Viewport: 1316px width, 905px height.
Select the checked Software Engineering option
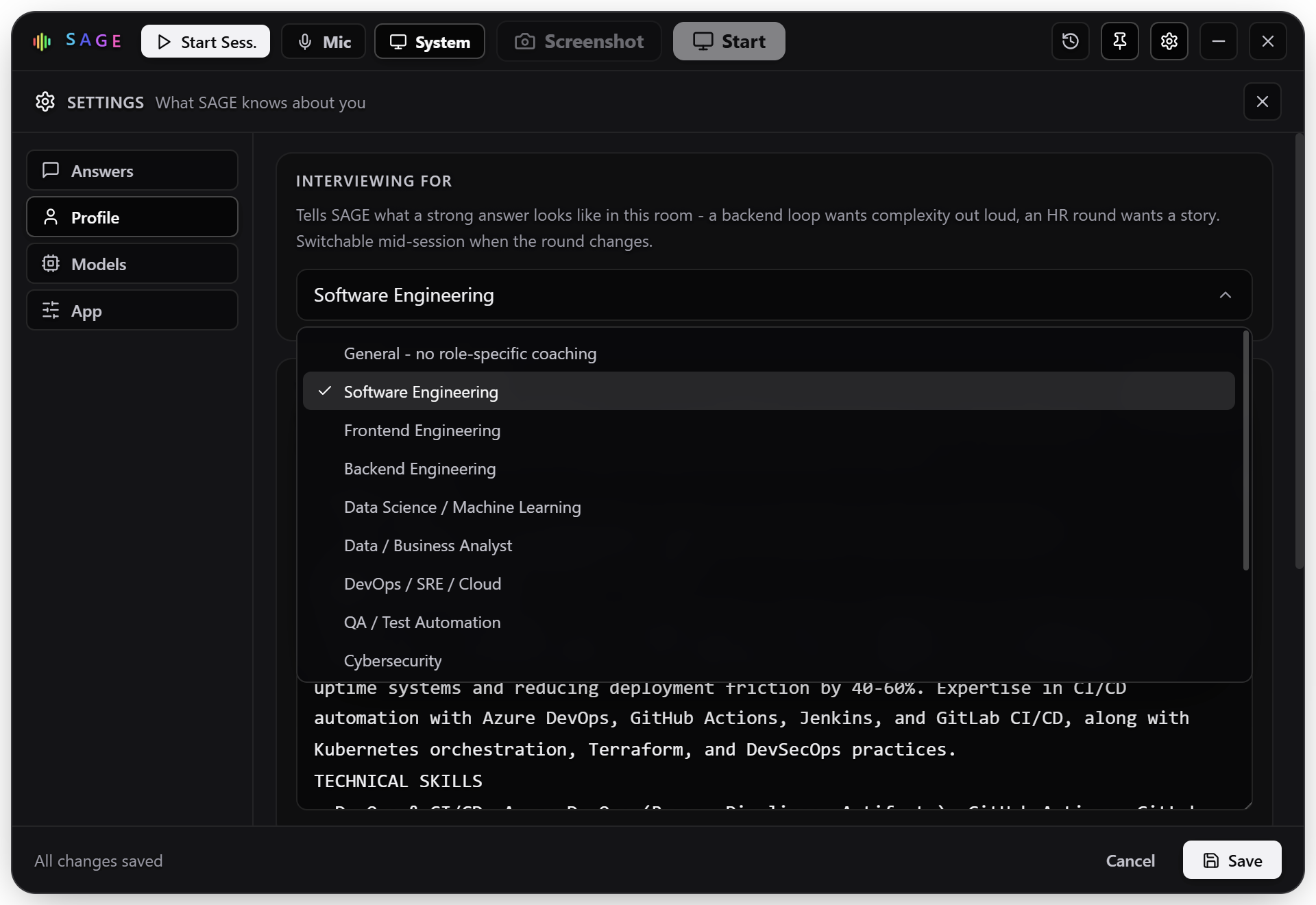click(769, 391)
